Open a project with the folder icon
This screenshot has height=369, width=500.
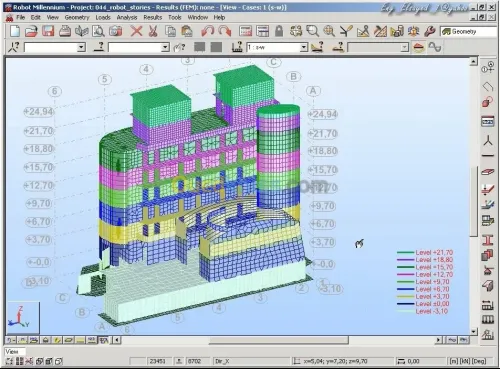31,31
